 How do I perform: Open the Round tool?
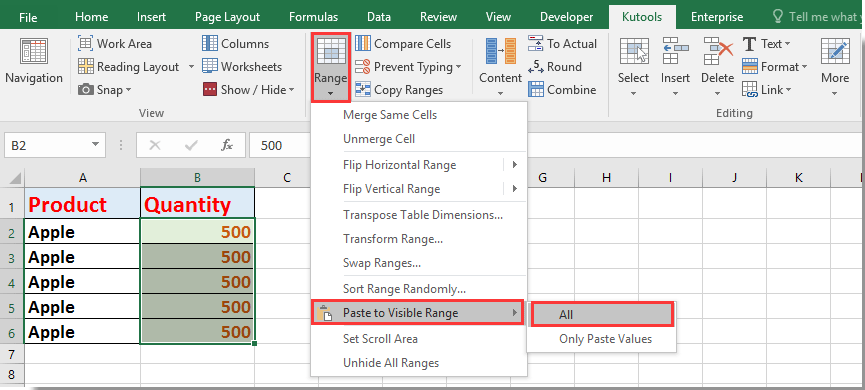554,67
